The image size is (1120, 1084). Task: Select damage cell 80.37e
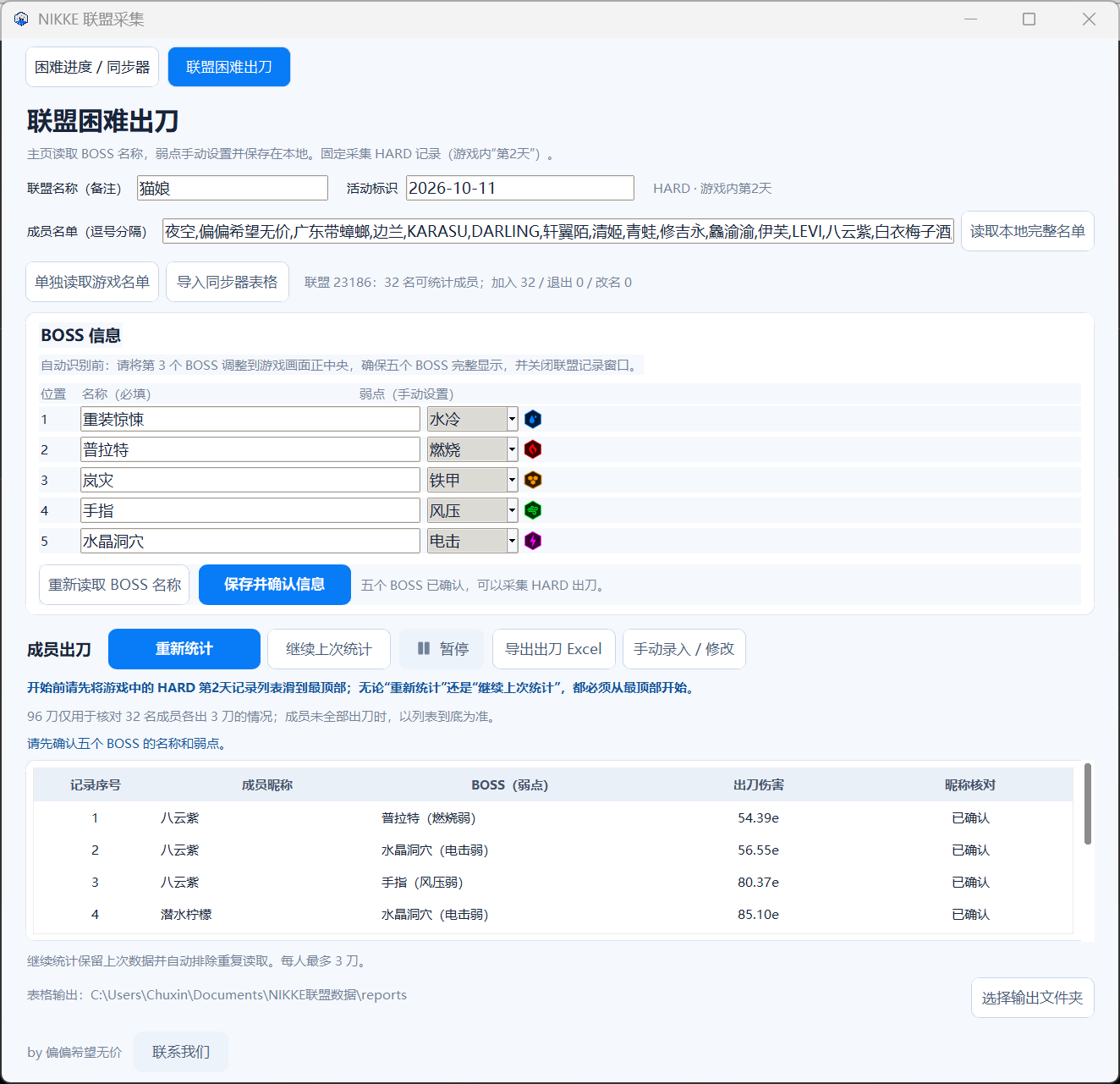point(758,883)
